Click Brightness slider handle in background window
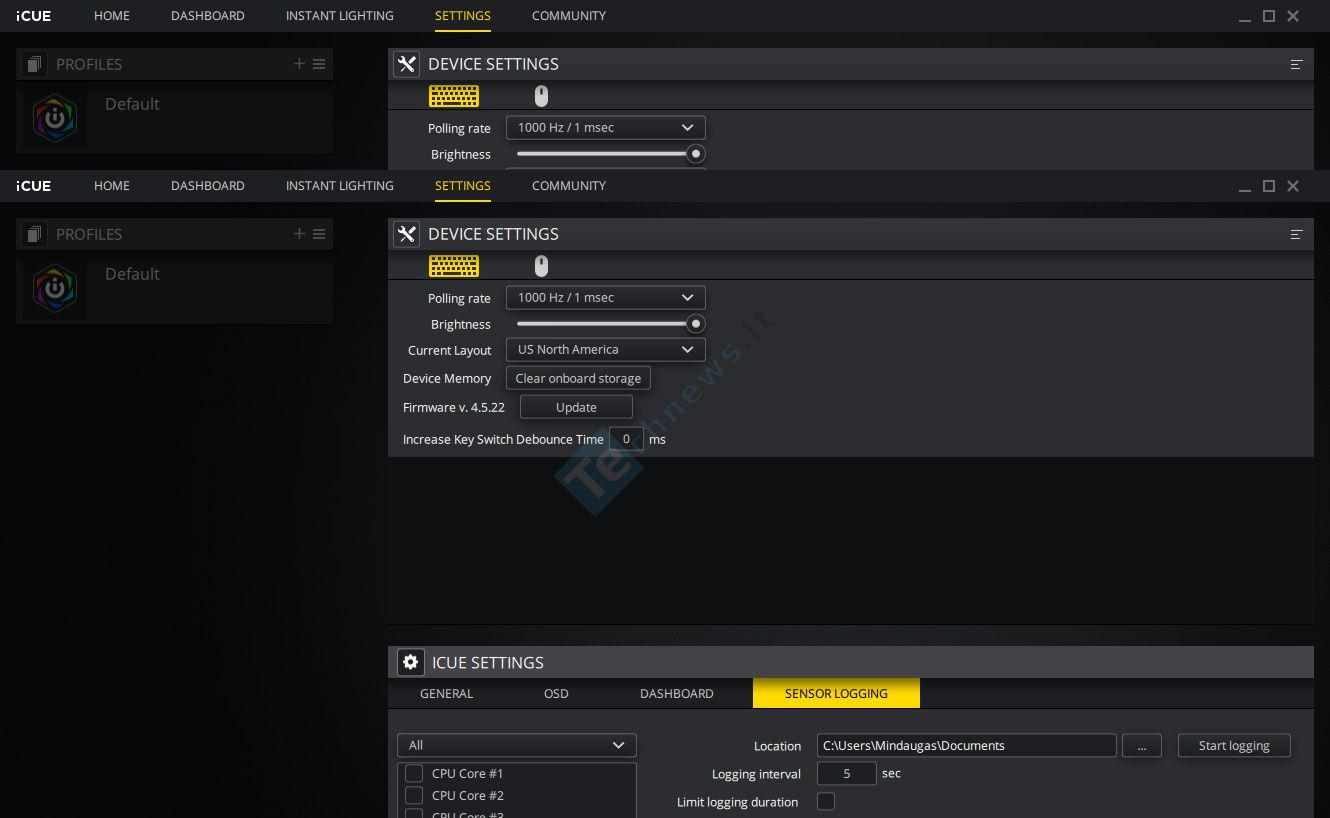 (x=696, y=154)
